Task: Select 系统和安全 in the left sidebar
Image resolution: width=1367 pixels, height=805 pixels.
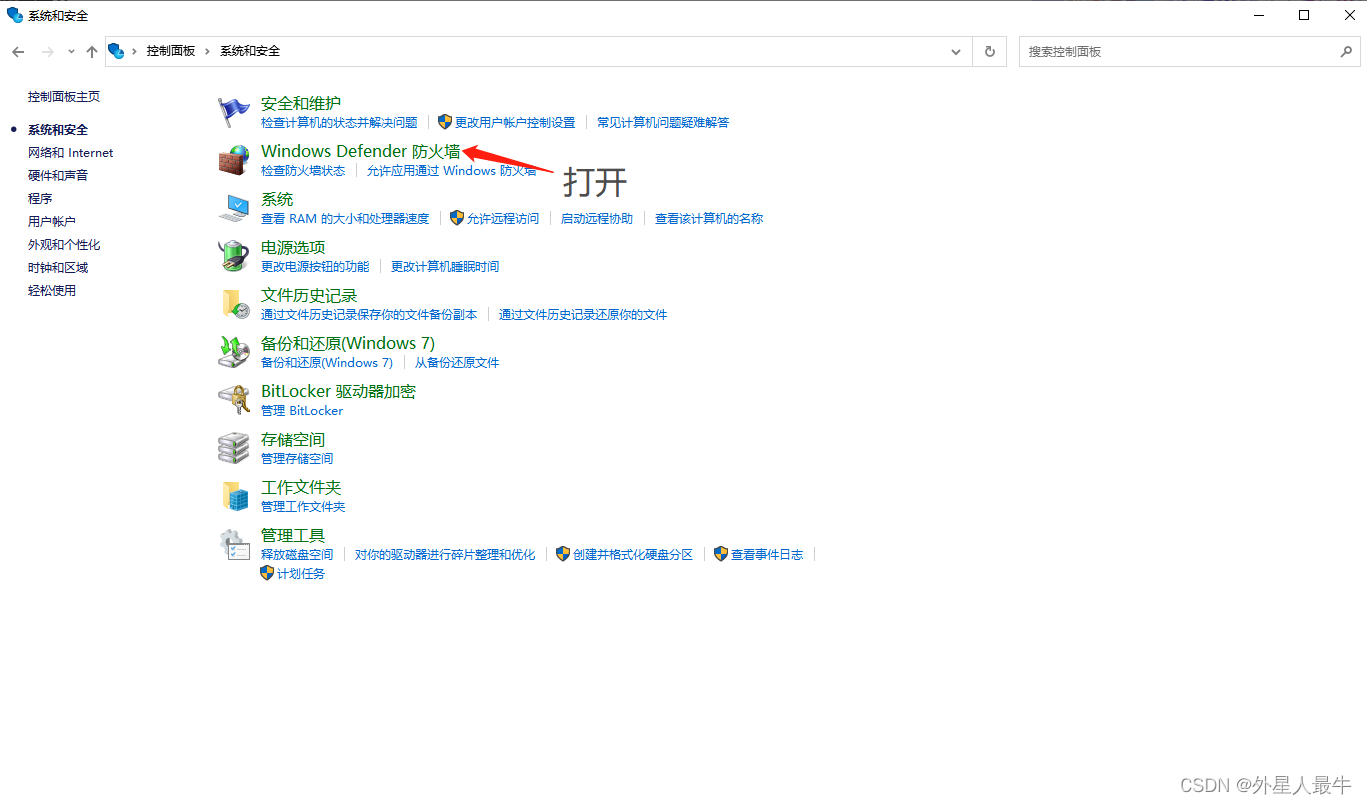Action: coord(58,130)
